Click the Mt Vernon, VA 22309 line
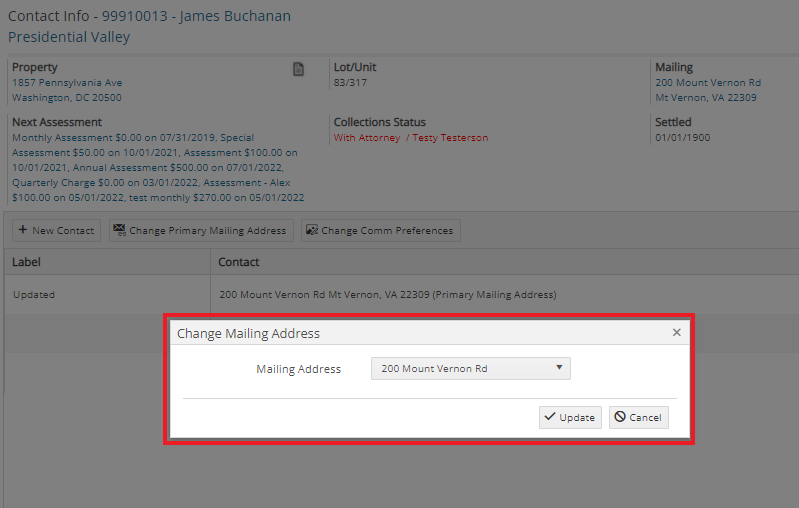Viewport: 799px width, 508px height. point(706,97)
